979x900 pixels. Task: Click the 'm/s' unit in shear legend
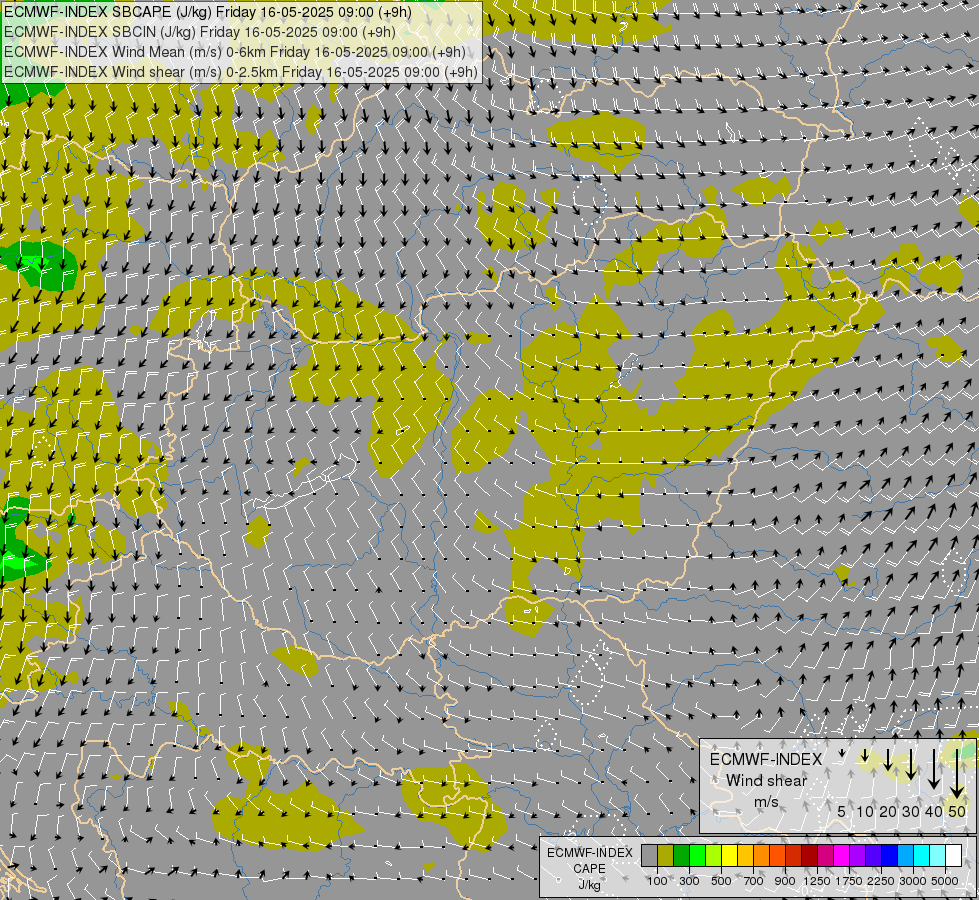click(766, 802)
